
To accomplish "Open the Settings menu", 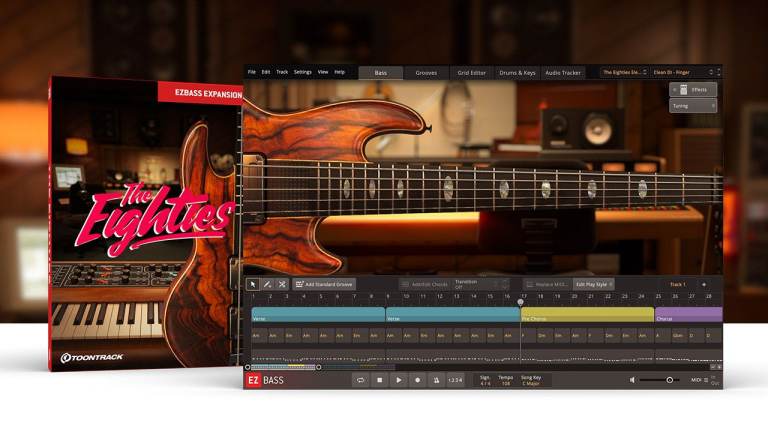I will pos(302,72).
